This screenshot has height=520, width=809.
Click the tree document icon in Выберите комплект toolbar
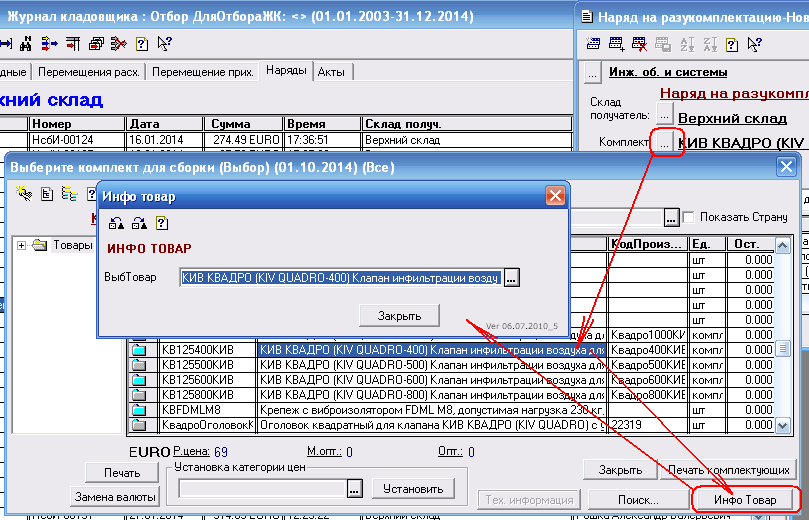tap(47, 194)
